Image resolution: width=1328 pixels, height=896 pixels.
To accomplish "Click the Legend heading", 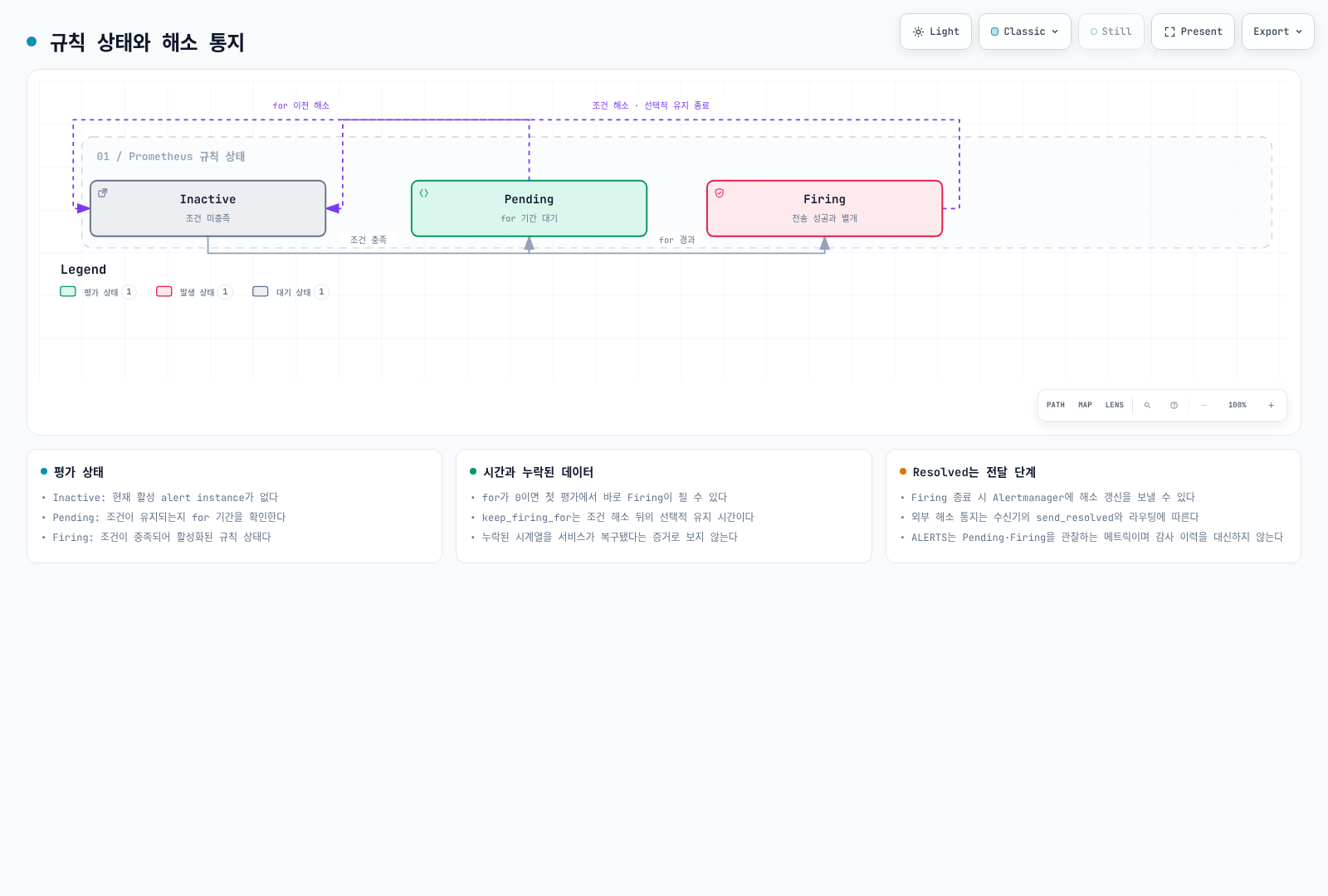I will [x=83, y=270].
